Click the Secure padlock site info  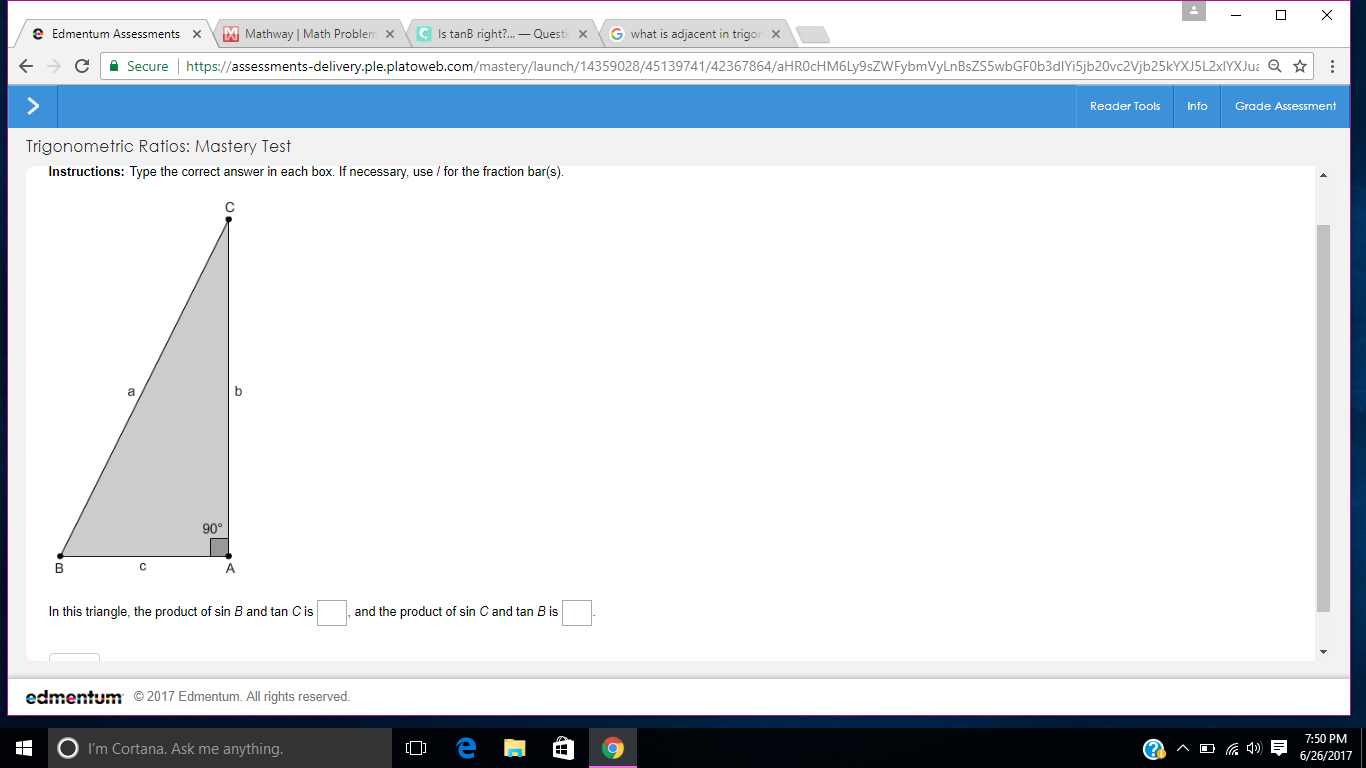(x=139, y=66)
